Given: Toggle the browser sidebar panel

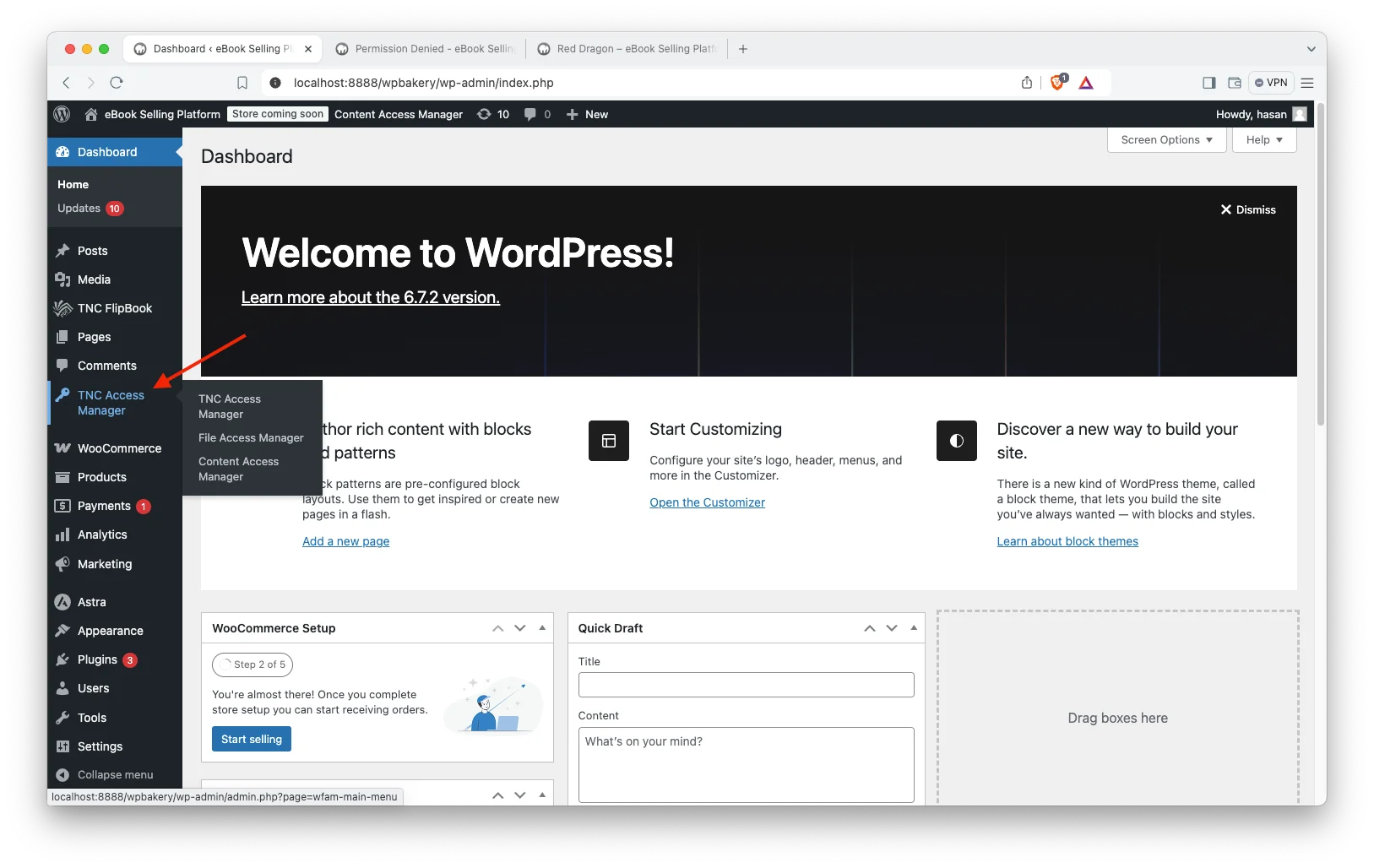Looking at the screenshot, I should pyautogui.click(x=1208, y=83).
